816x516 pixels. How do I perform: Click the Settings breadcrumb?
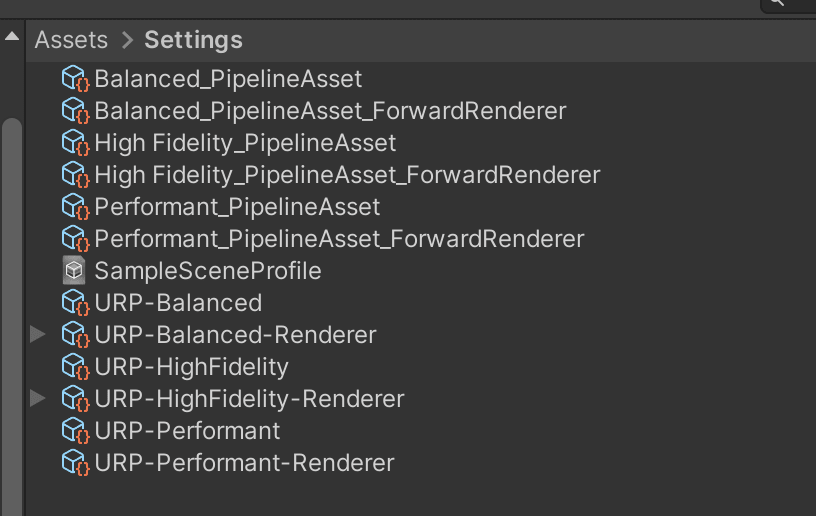click(x=194, y=40)
